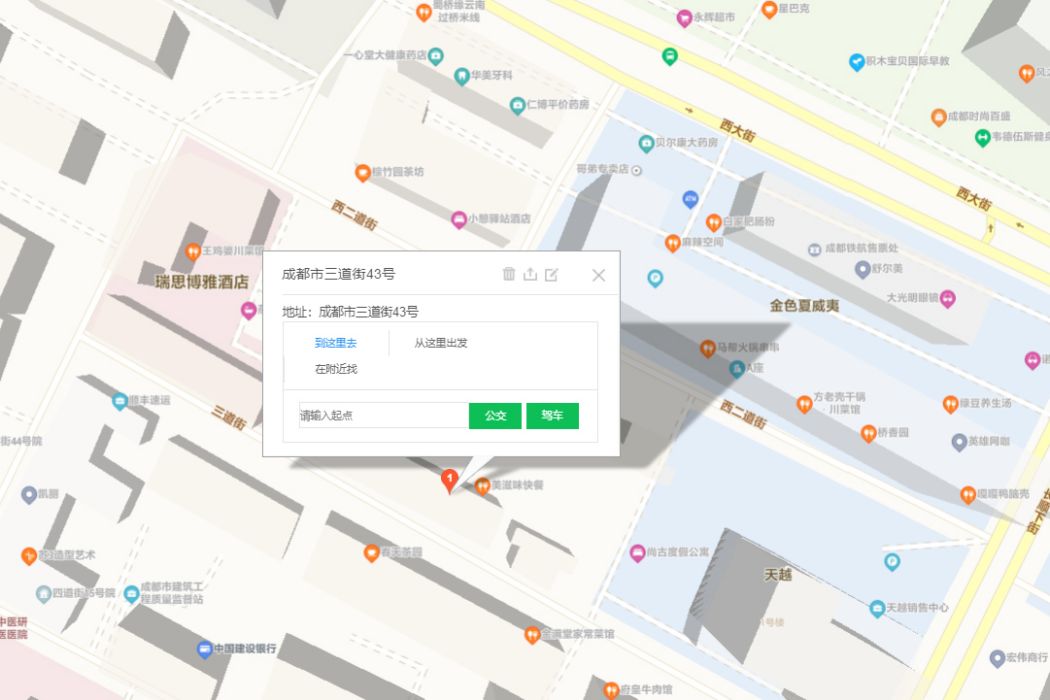The width and height of the screenshot is (1050, 700).
Task: Click the green 驾车 button
Action: tap(552, 415)
